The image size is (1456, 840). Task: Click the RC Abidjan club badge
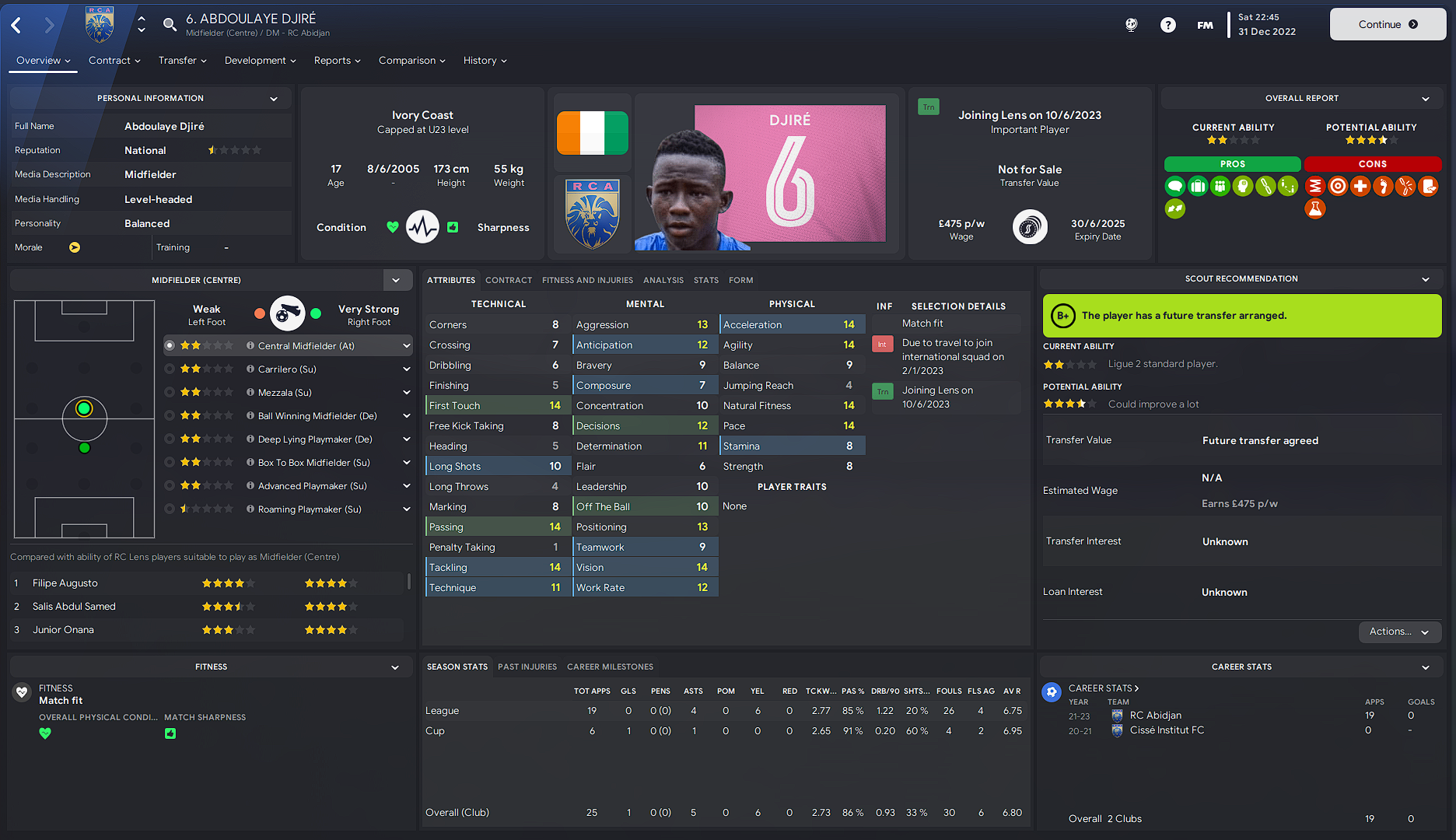(593, 214)
